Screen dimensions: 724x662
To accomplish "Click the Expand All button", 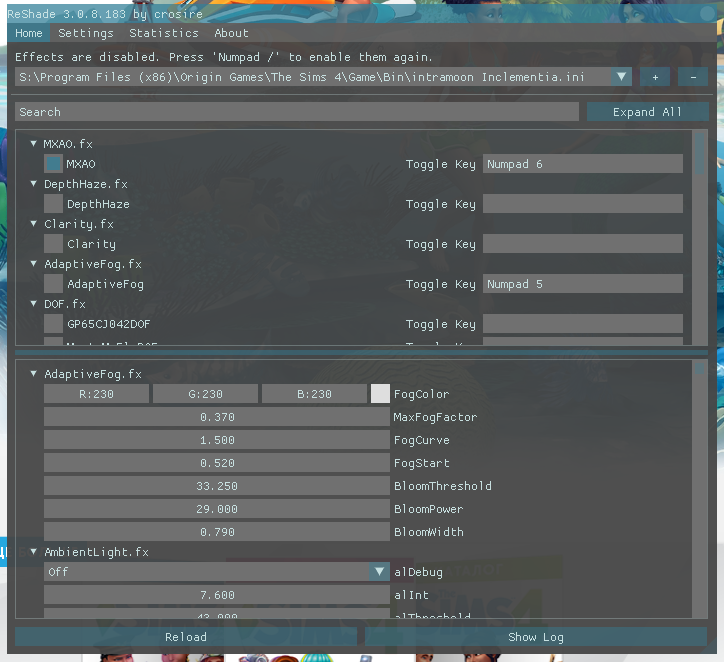I will click(647, 112).
